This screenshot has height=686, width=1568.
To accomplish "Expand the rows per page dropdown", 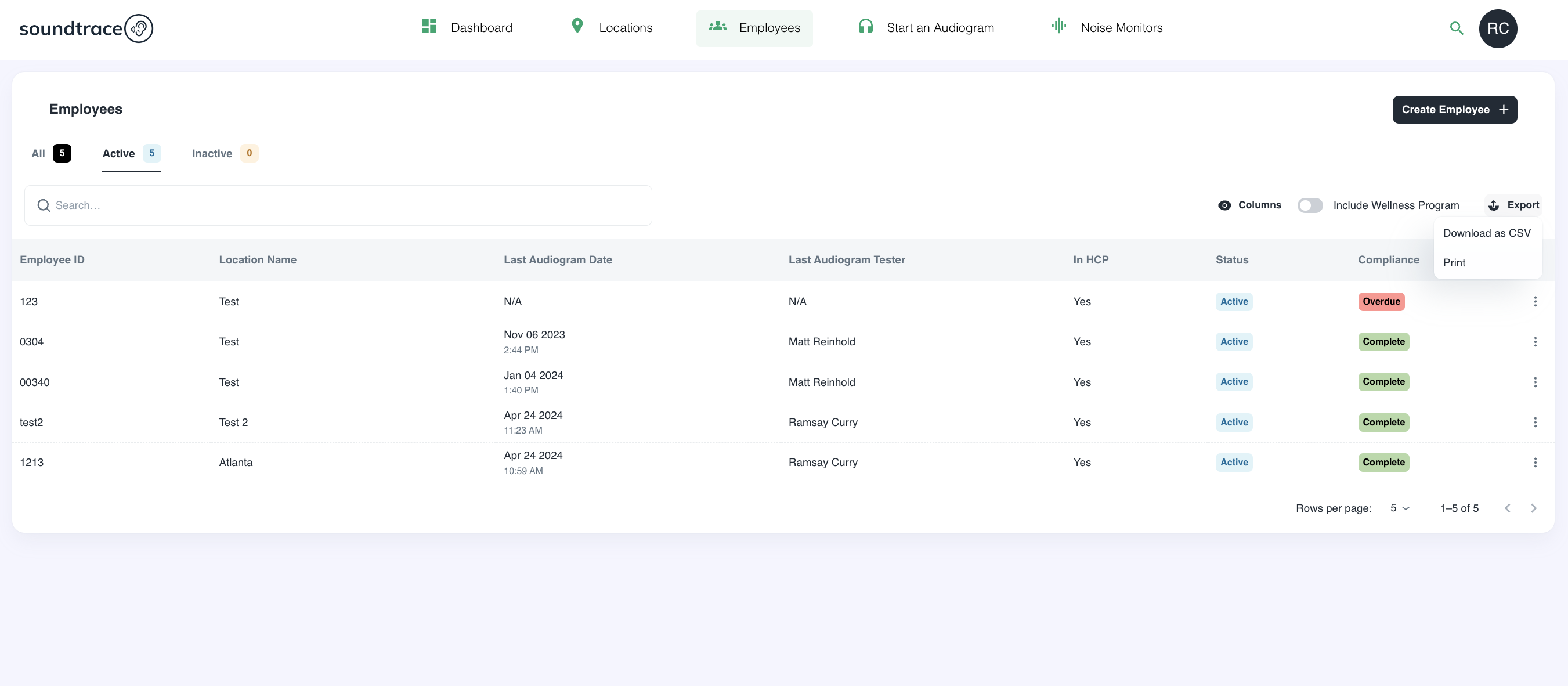I will click(1399, 508).
